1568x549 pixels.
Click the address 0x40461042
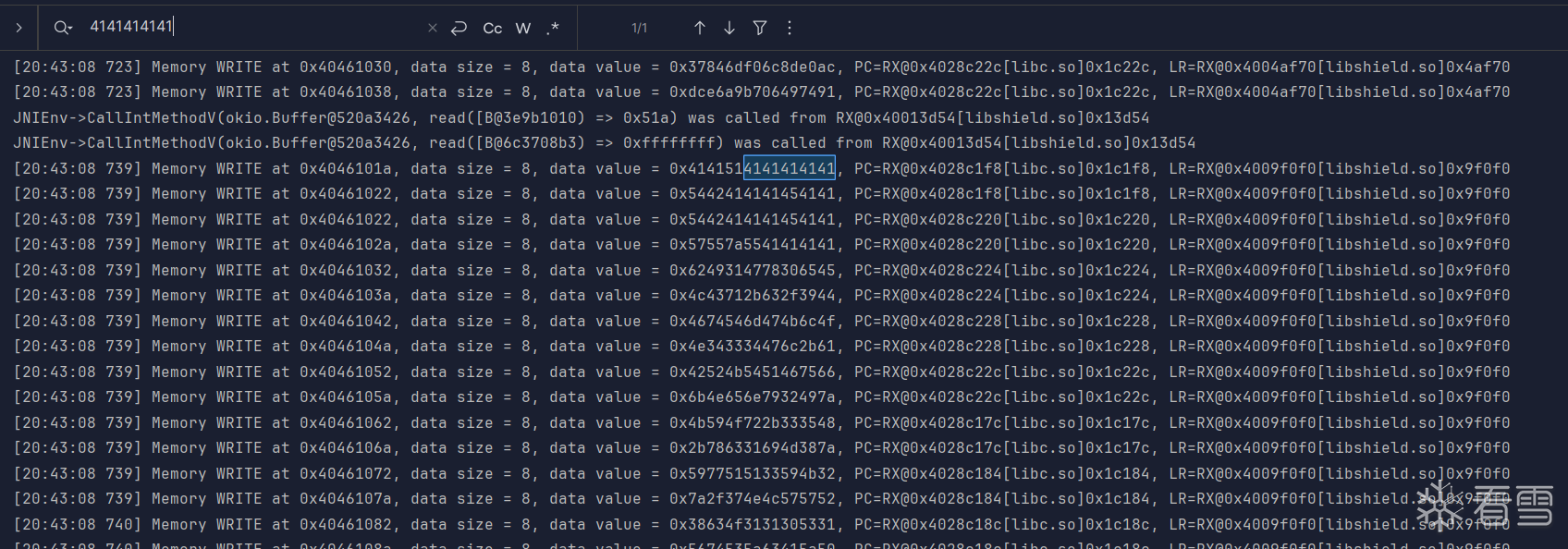[x=346, y=321]
